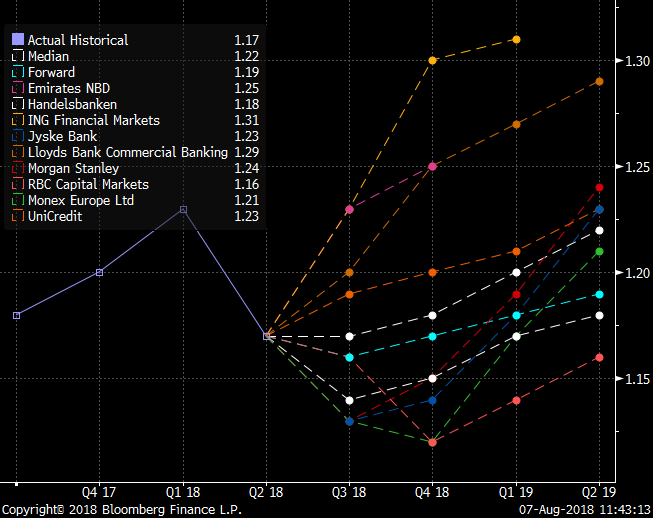The width and height of the screenshot is (653, 518).
Task: Select the "Monex Europe Ltd" legend label
Action: (x=81, y=200)
